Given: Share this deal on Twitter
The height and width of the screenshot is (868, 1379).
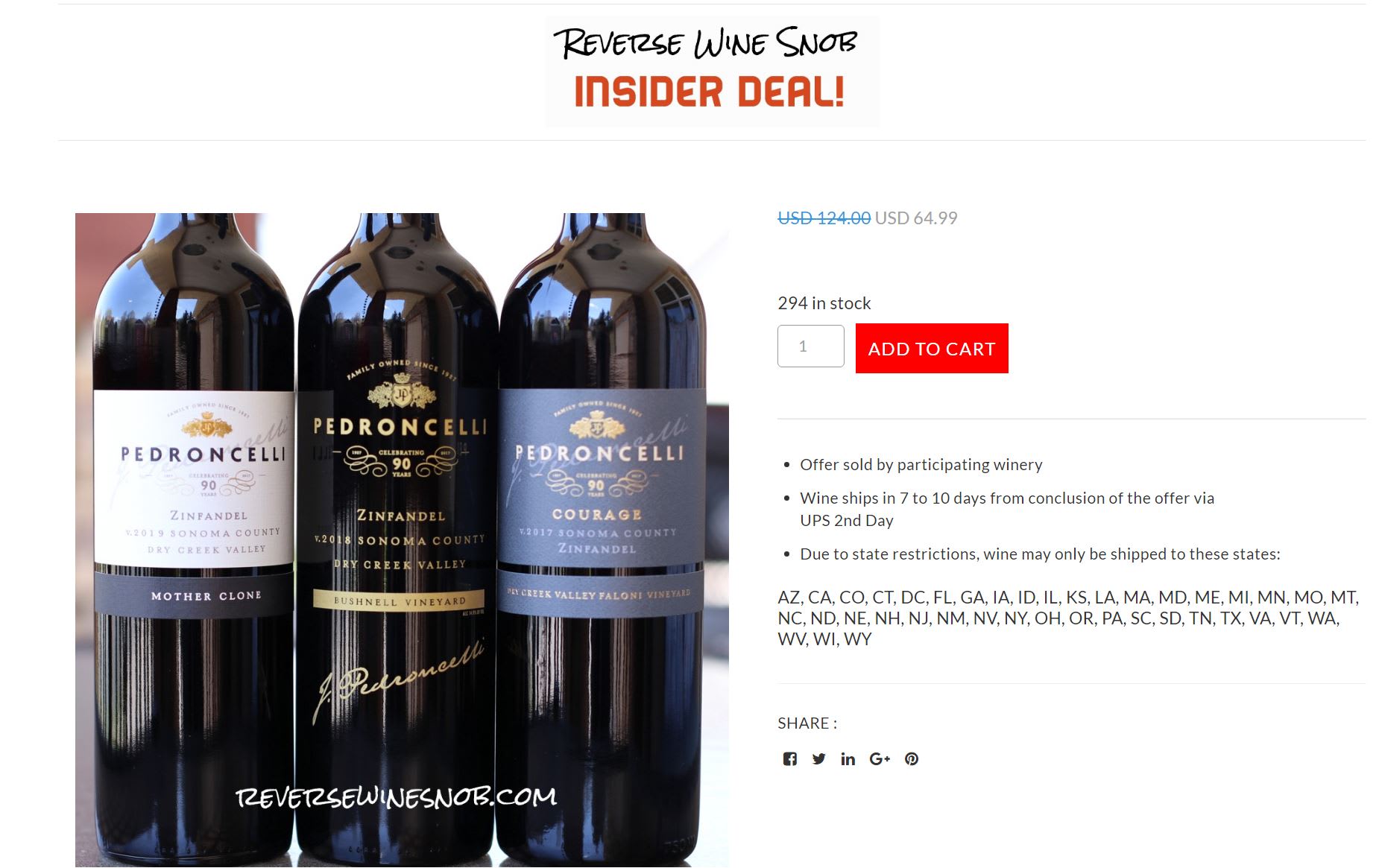Looking at the screenshot, I should (818, 759).
